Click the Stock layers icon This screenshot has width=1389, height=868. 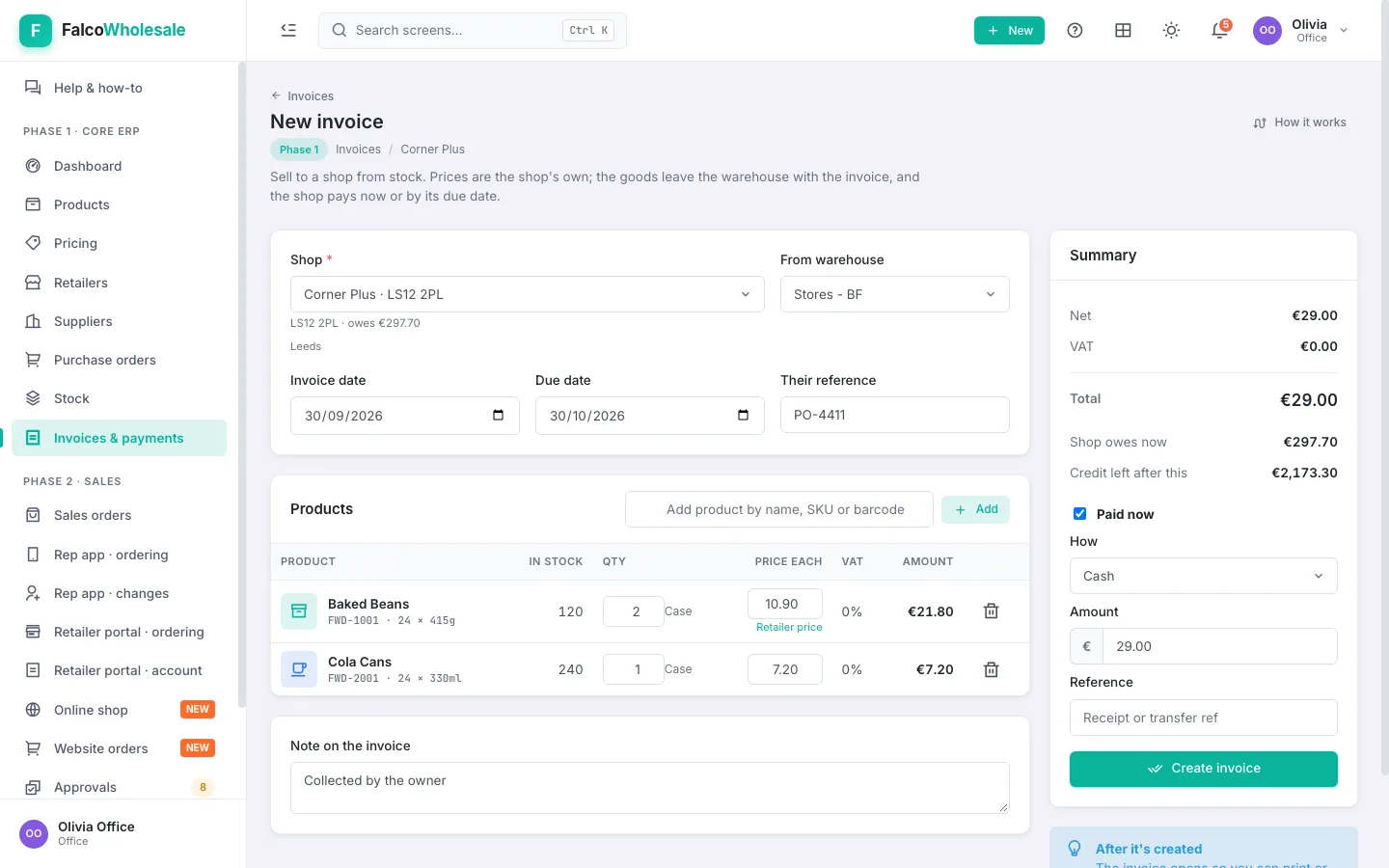click(33, 398)
